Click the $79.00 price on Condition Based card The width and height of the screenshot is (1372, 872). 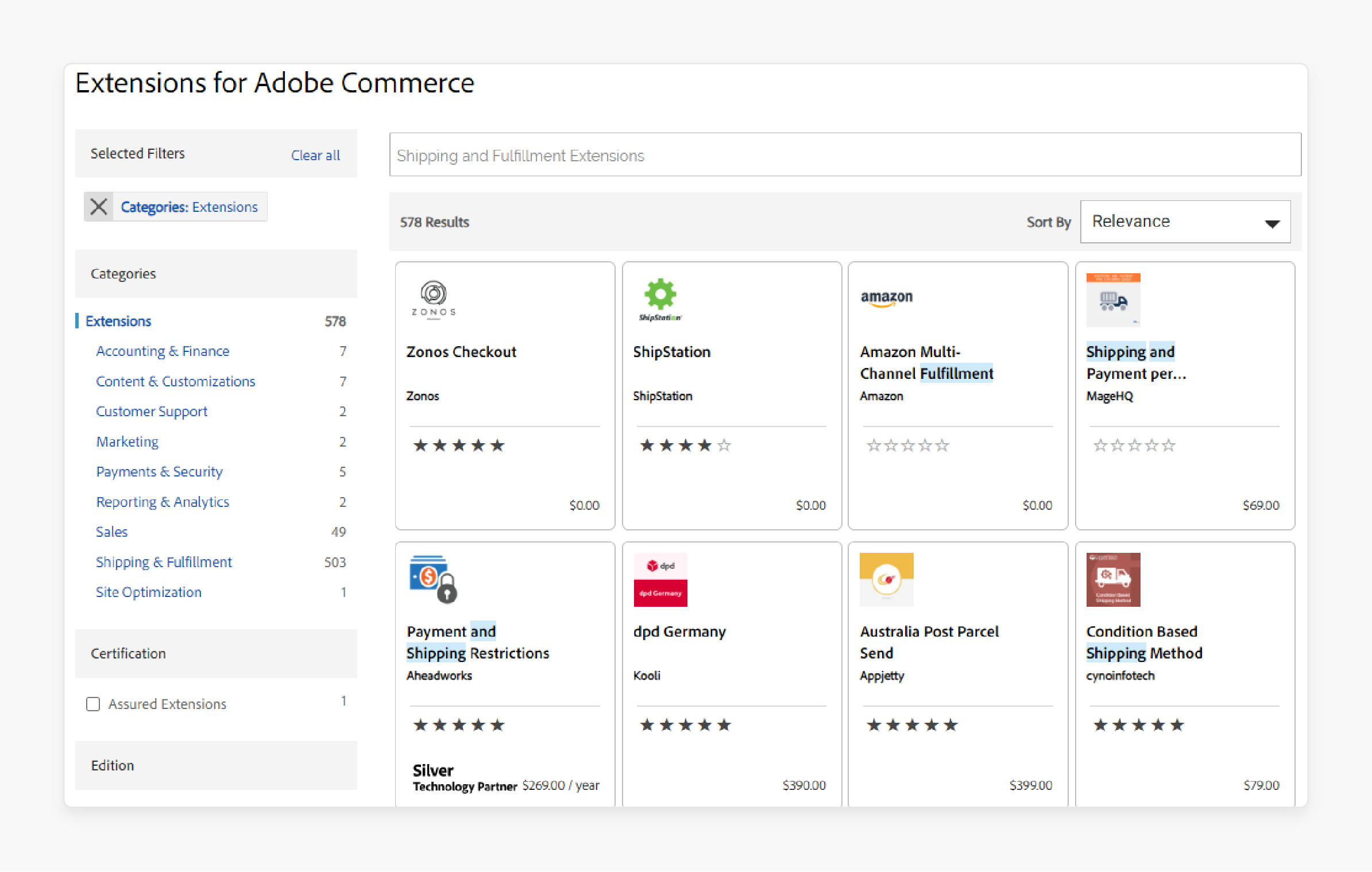click(1261, 785)
